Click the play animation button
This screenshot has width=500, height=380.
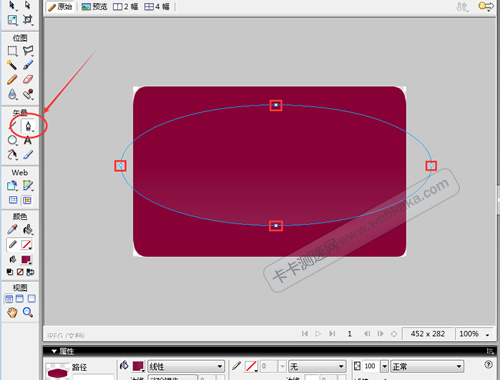[318, 333]
